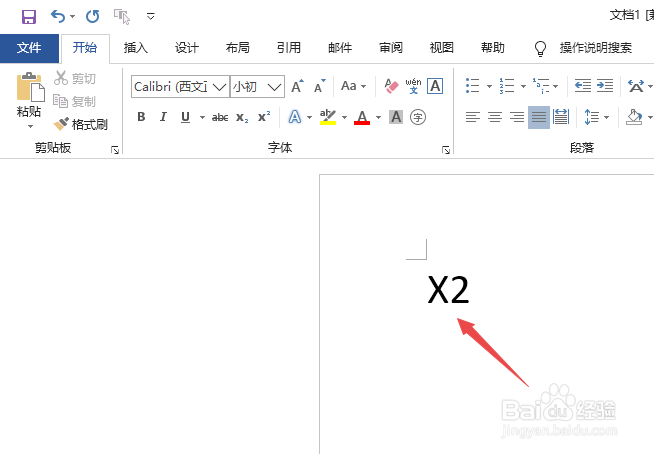Open underline style dropdown arrow
The height and width of the screenshot is (454, 654).
click(202, 117)
